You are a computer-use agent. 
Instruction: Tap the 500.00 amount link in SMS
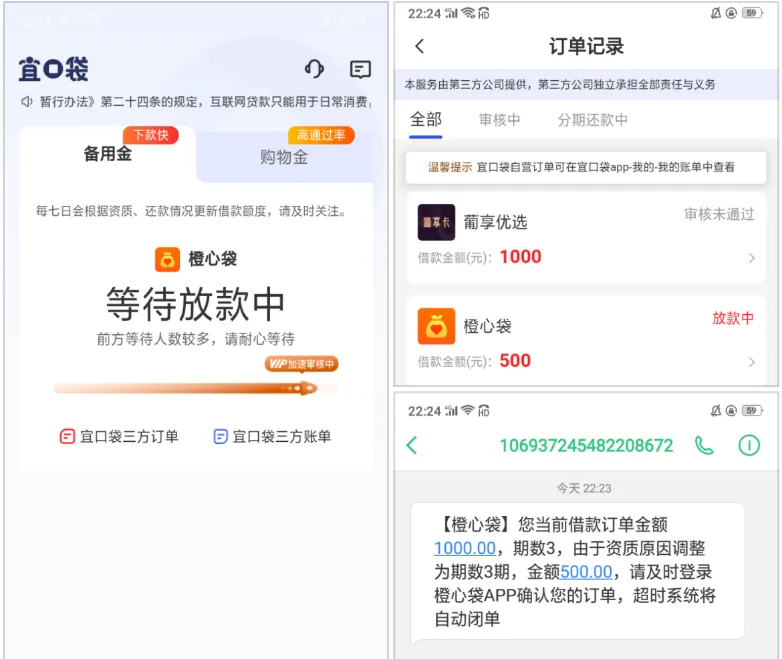[586, 572]
